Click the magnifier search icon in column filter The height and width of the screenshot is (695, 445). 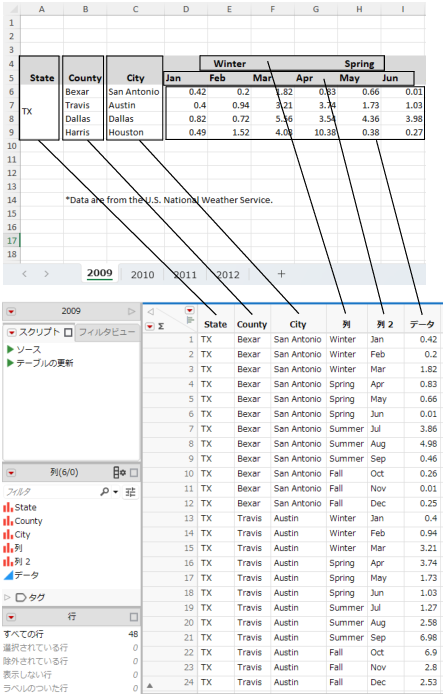105,492
